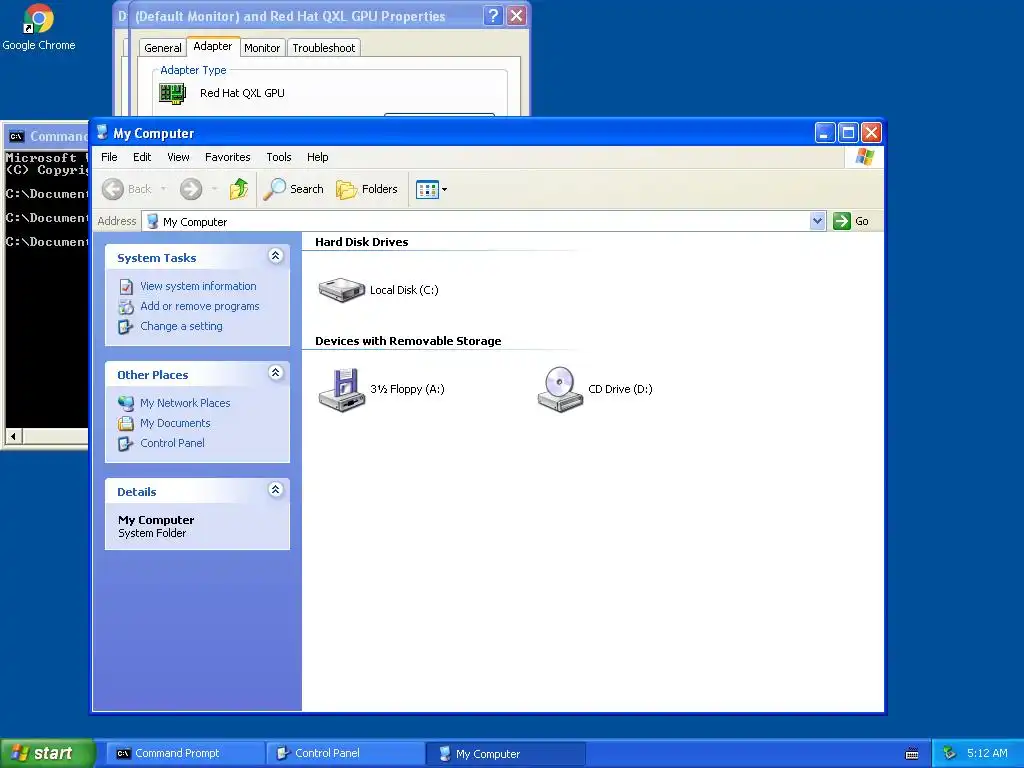Click View system information link

click(x=198, y=286)
